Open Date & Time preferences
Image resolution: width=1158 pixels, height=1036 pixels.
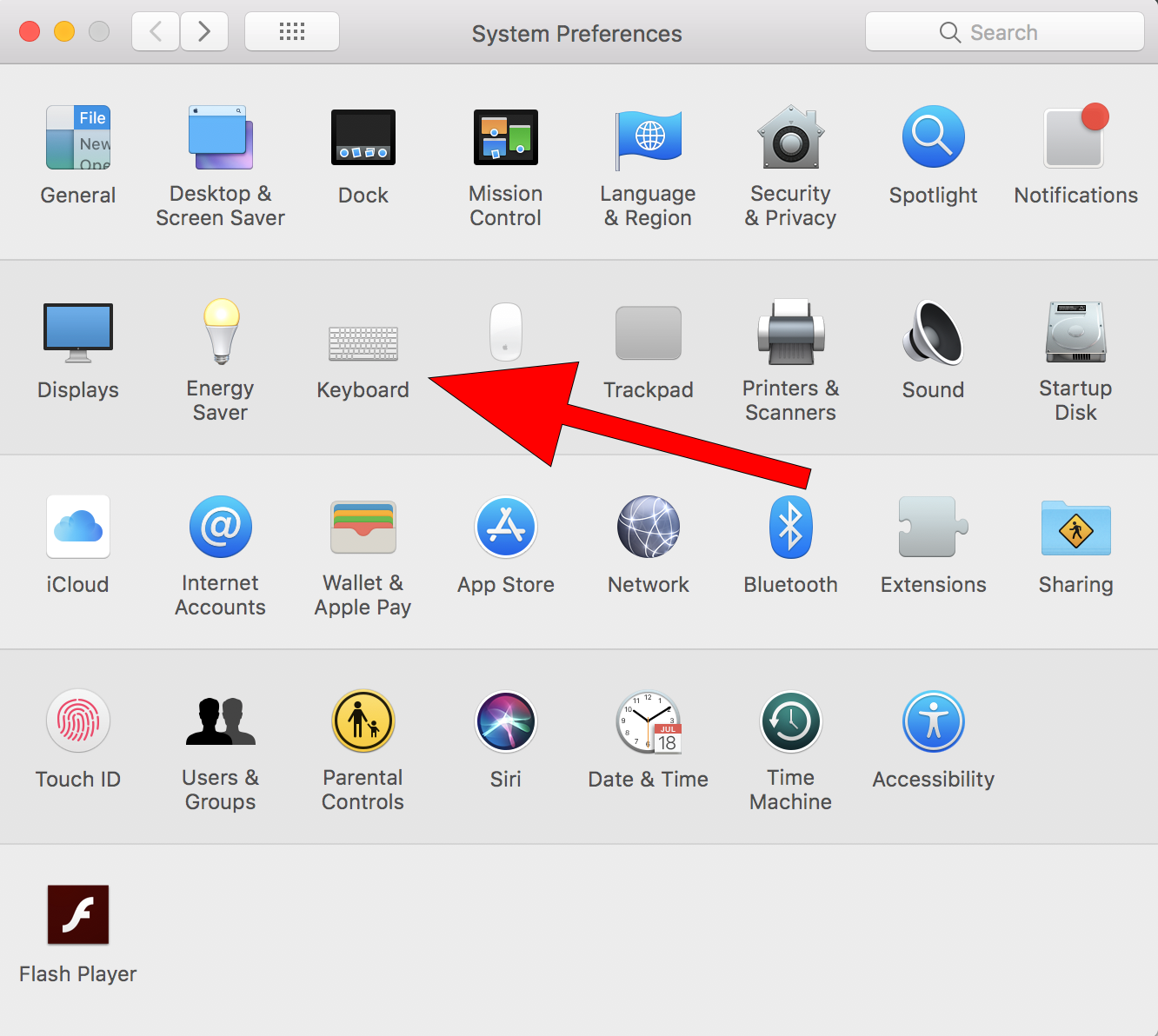click(x=648, y=722)
